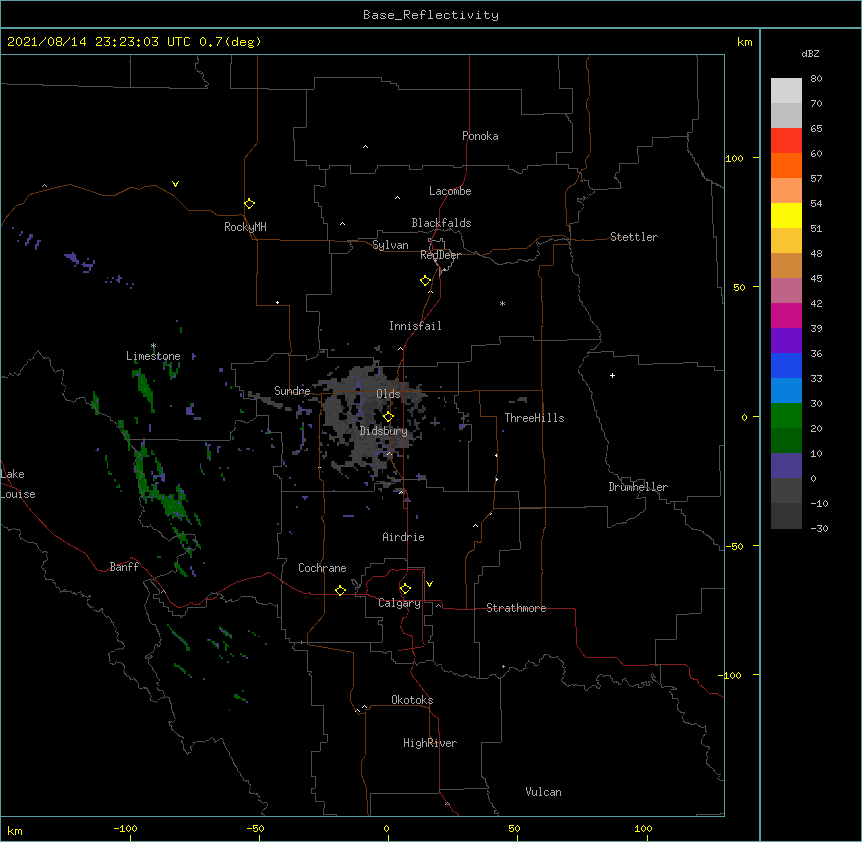
Task: Select the ThreeHills label
Action: click(x=534, y=418)
